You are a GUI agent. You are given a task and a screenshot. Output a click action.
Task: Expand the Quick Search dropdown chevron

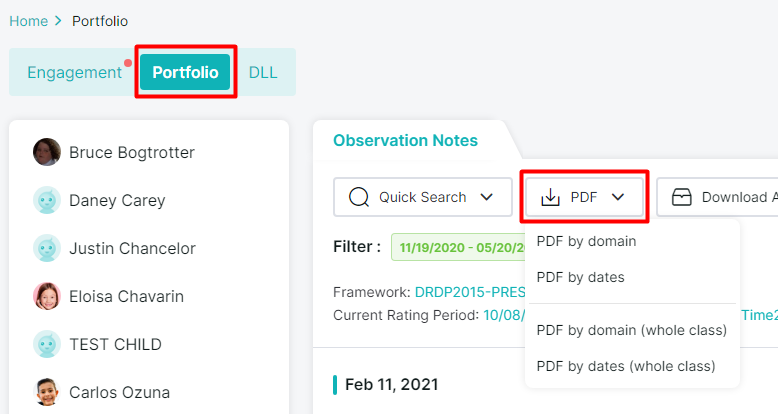tap(487, 197)
